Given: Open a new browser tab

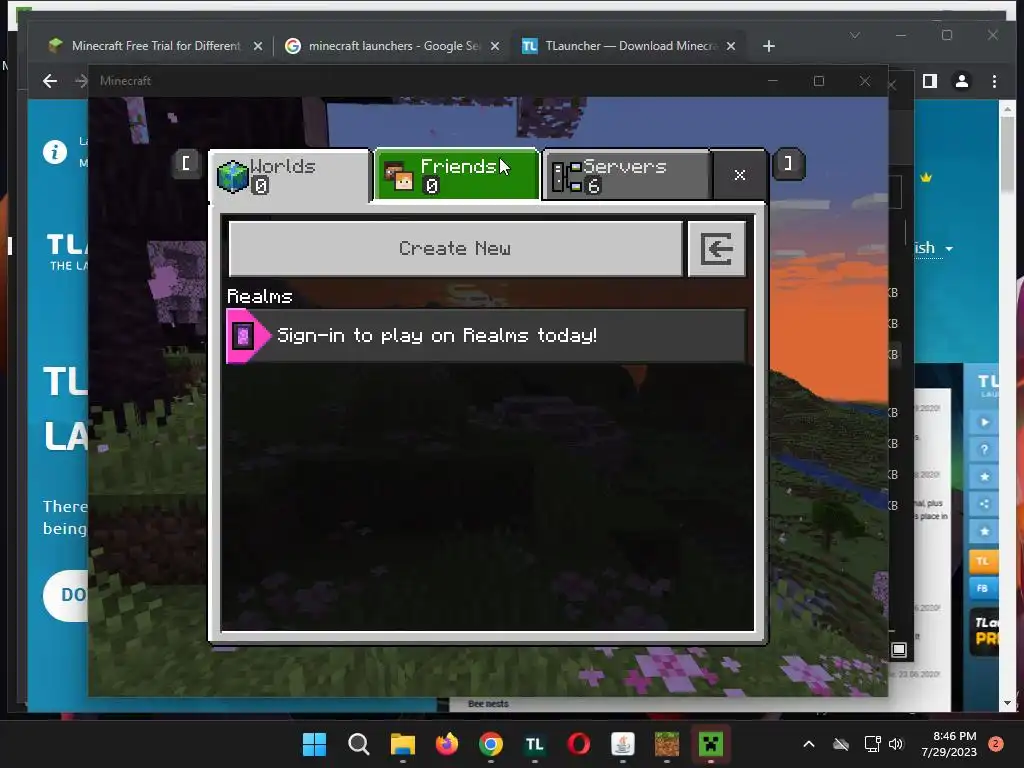Looking at the screenshot, I should pos(769,46).
